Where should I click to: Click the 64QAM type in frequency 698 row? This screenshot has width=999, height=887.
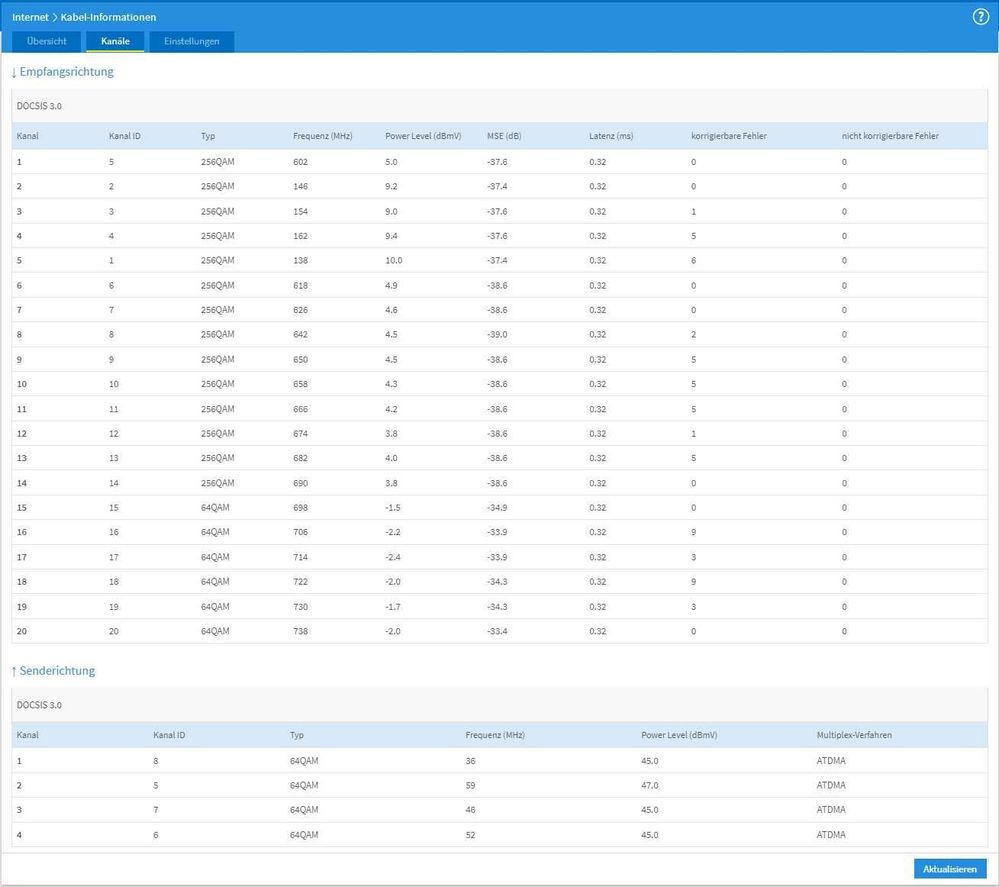[215, 508]
